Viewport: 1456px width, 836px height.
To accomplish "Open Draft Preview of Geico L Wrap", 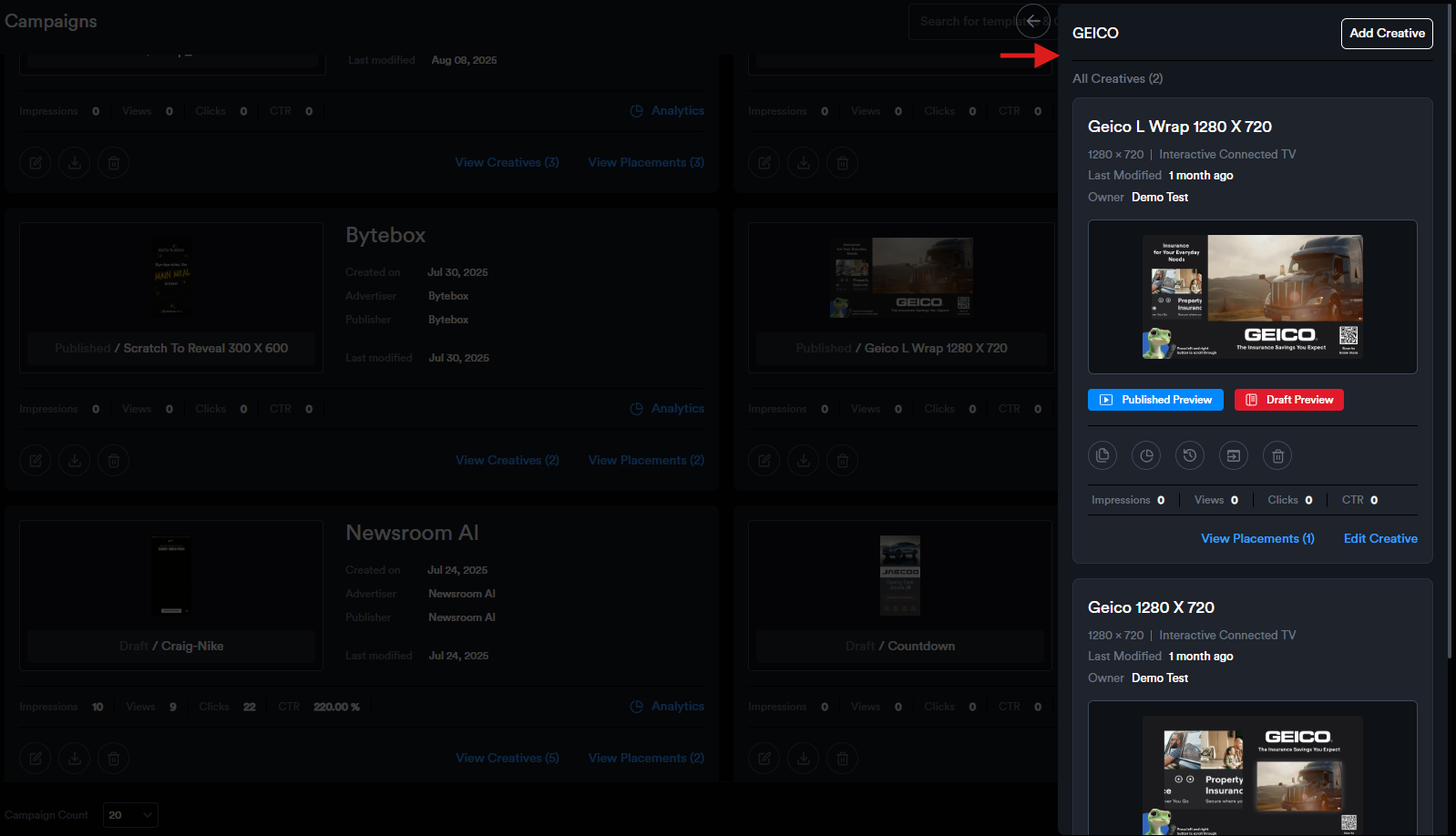I will 1288,400.
